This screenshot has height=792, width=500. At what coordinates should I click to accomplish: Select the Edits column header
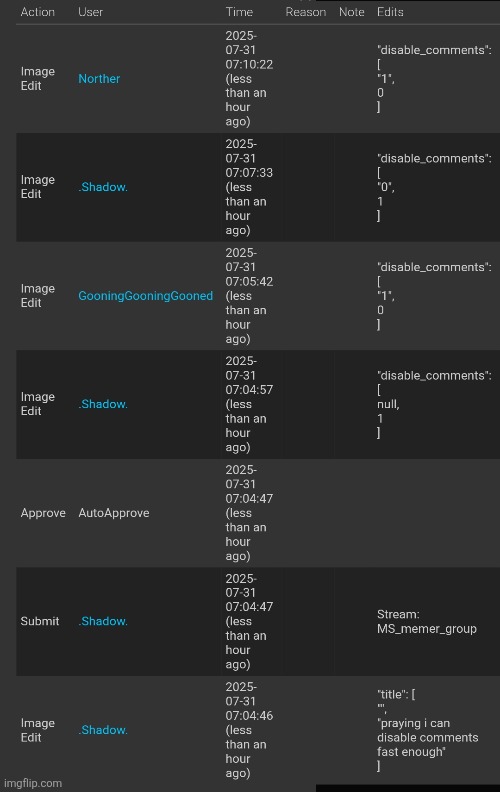click(x=390, y=12)
